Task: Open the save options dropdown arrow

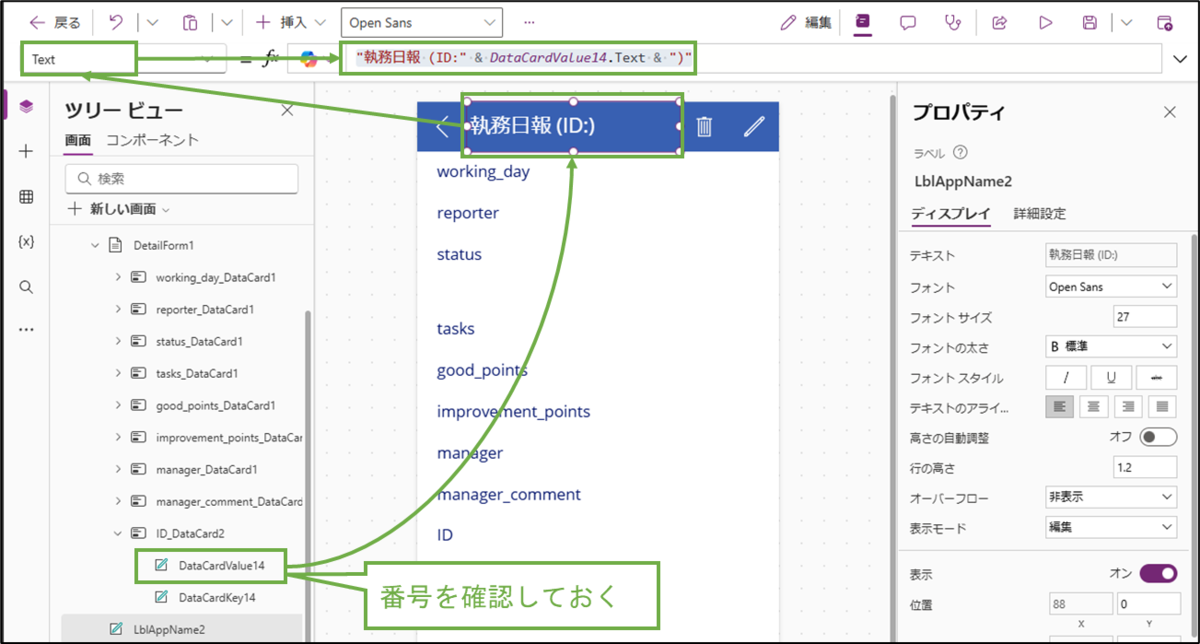Action: 1127,22
